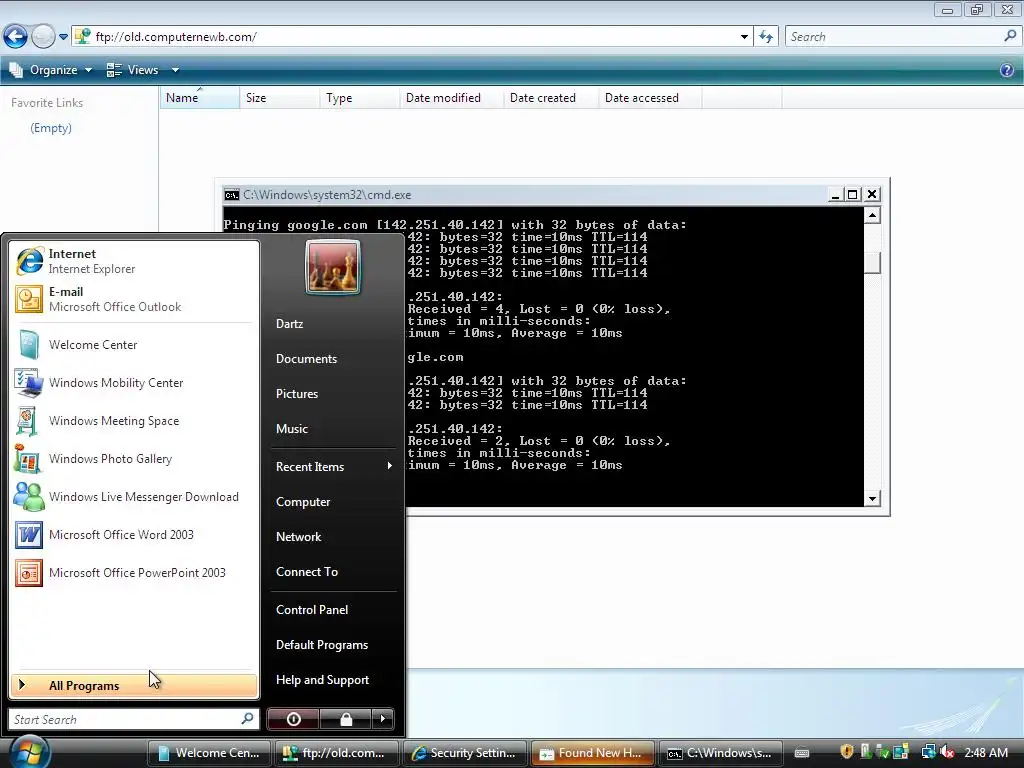Click the security shield alert tray icon

(847, 752)
